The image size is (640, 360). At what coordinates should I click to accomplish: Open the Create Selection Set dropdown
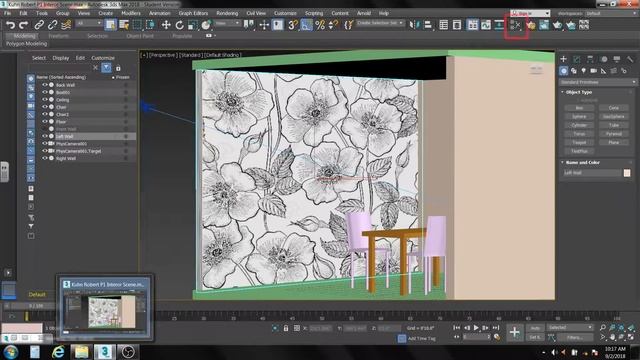[380, 23]
